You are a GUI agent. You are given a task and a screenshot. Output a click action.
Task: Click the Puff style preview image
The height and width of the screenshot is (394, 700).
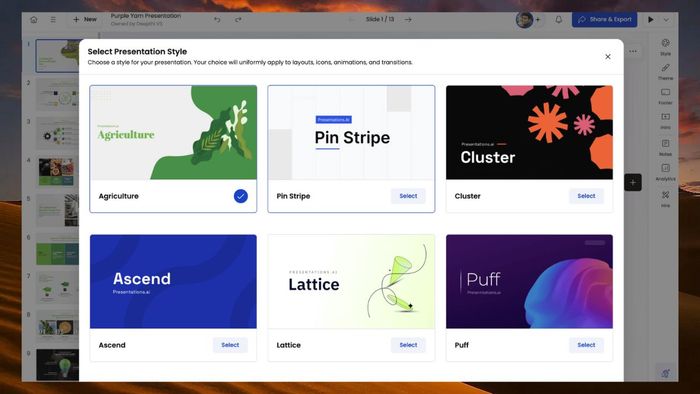pos(529,282)
